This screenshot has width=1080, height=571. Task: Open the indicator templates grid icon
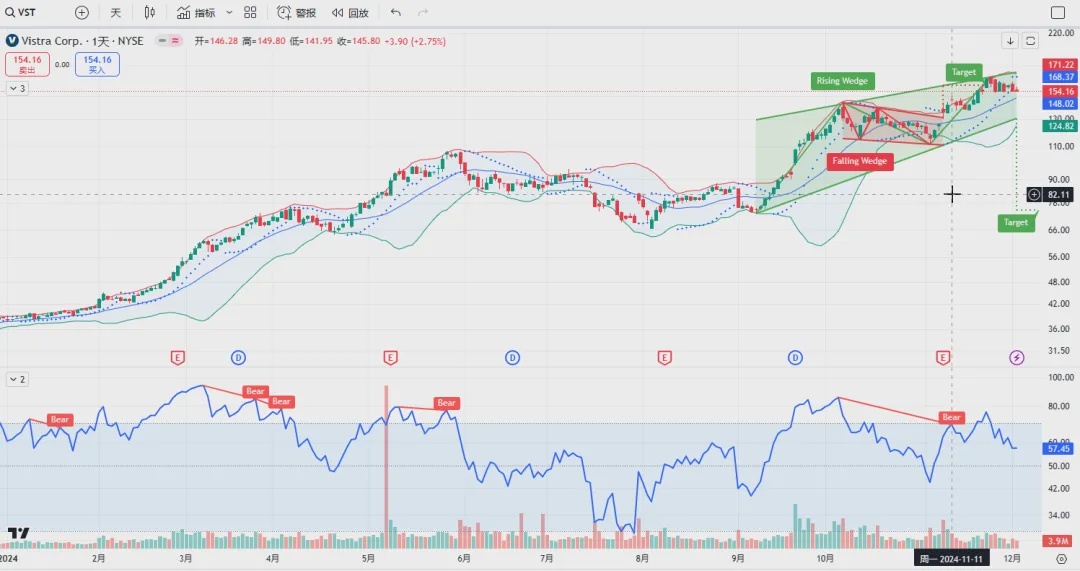(x=250, y=13)
